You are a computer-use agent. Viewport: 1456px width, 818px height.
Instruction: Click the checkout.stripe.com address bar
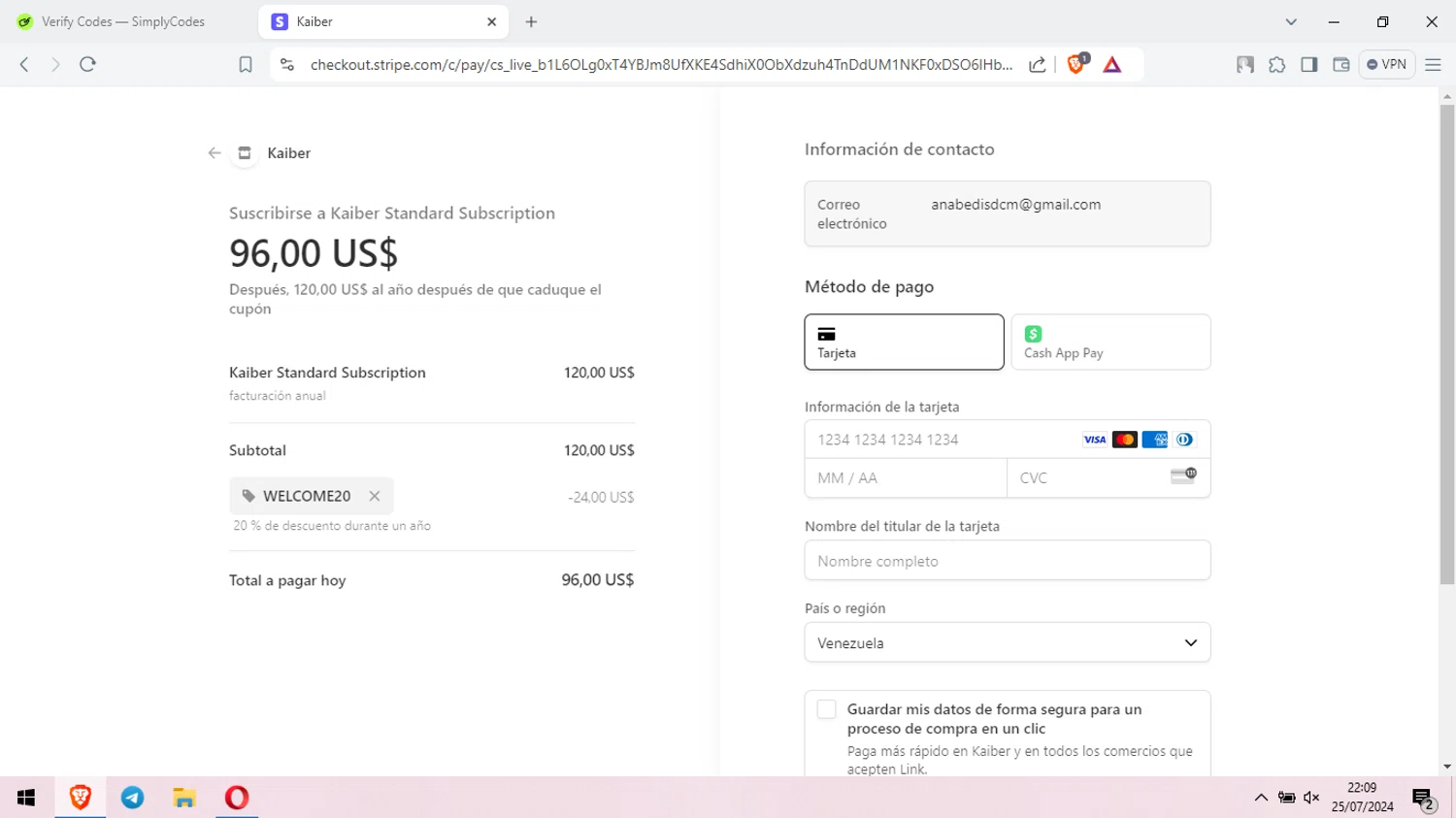tap(661, 64)
